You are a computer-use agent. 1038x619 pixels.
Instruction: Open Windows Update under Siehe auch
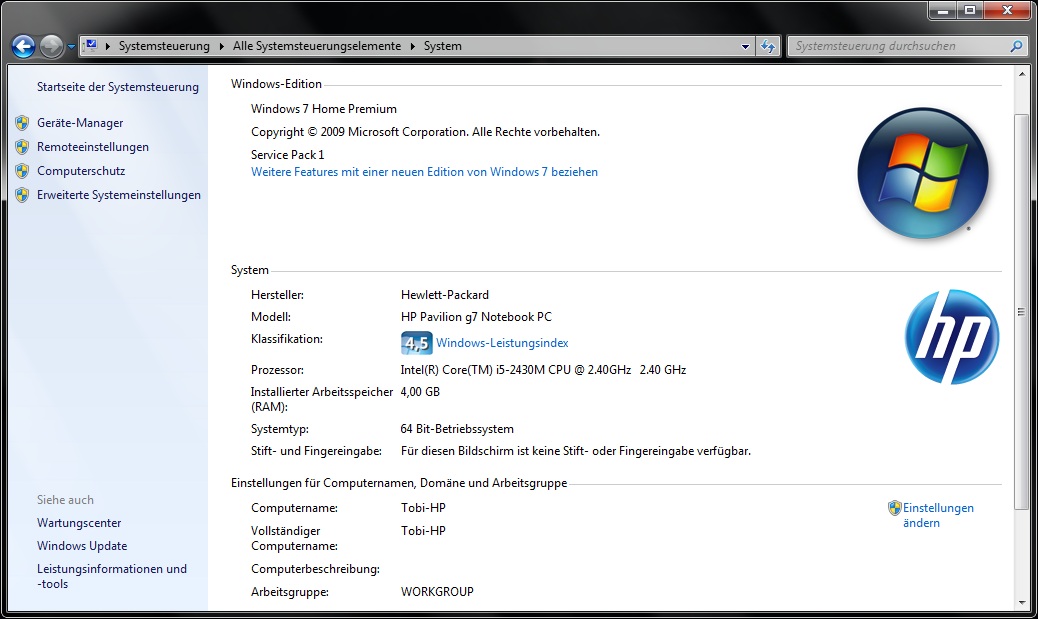point(82,546)
